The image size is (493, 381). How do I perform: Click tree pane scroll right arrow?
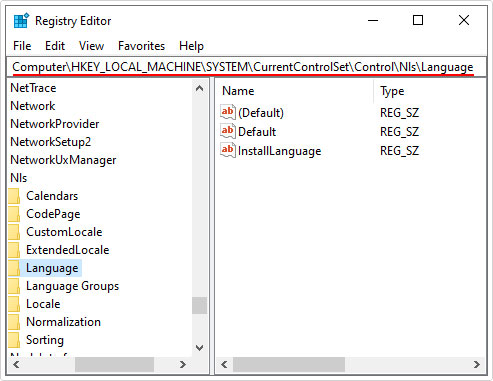click(x=183, y=364)
